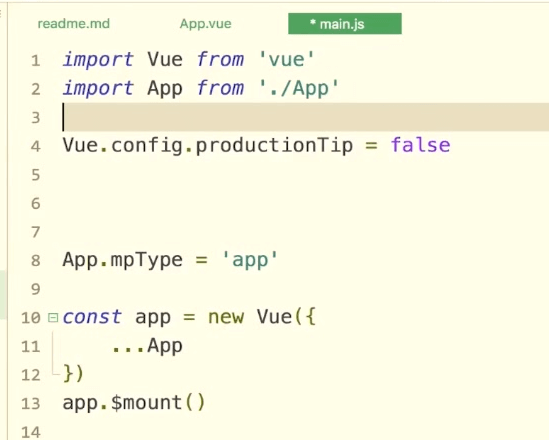Collapse the code fold at line 10
The image size is (549, 440).
coord(53,317)
